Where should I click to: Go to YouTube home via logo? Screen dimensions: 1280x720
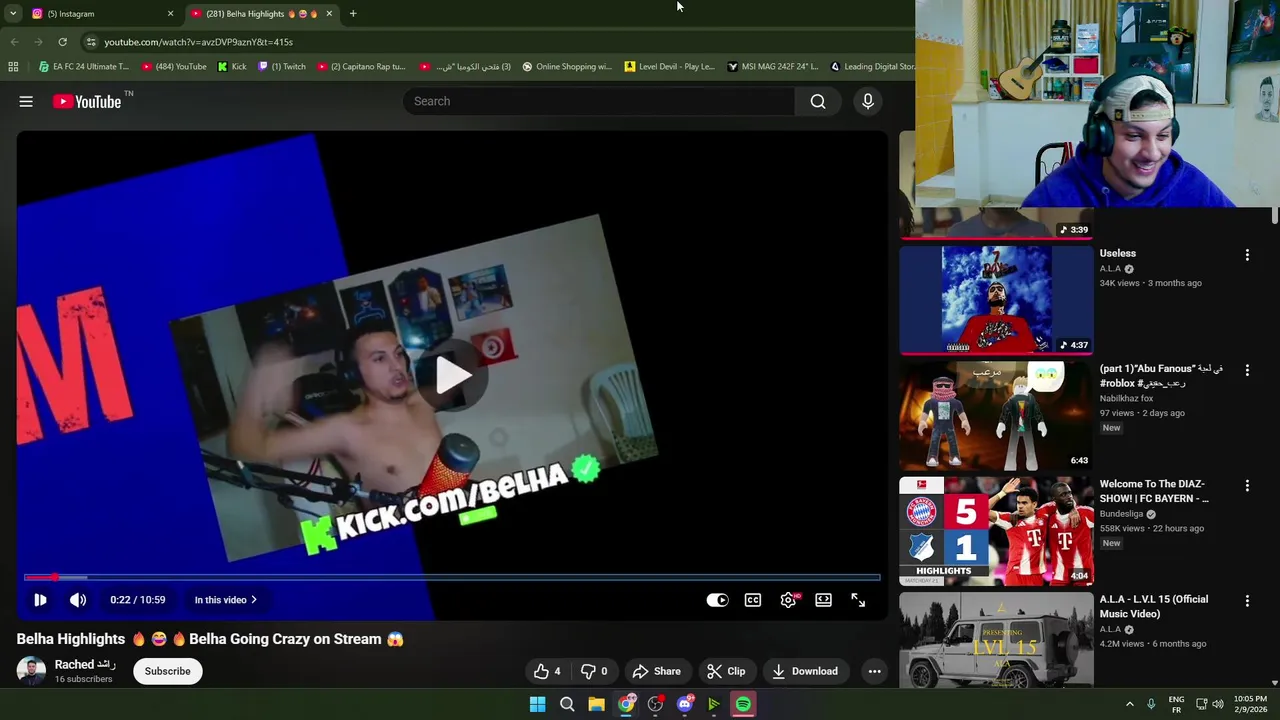click(x=87, y=101)
